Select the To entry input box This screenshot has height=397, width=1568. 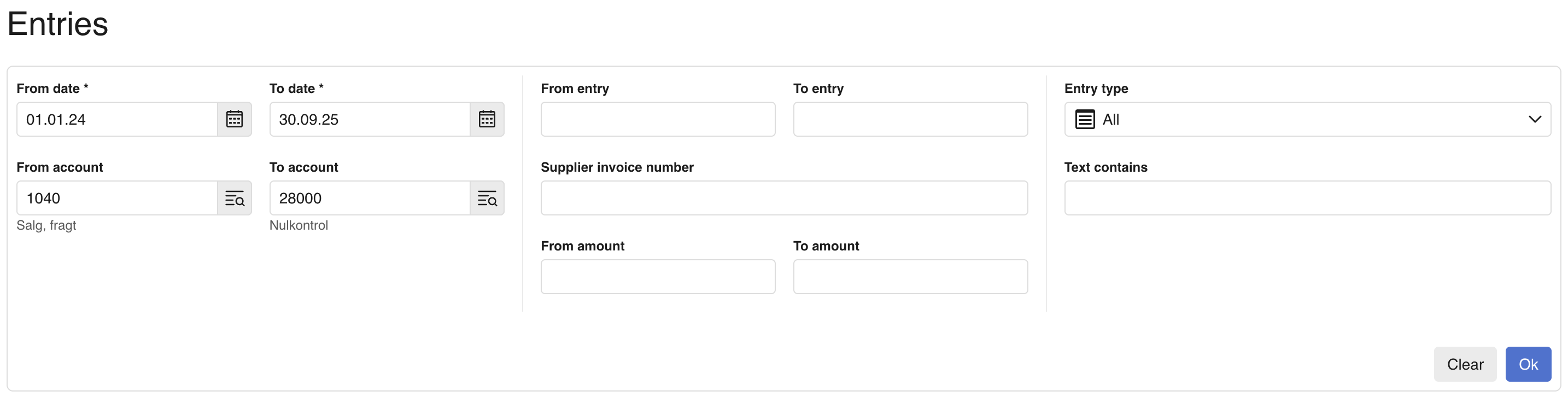click(x=910, y=119)
